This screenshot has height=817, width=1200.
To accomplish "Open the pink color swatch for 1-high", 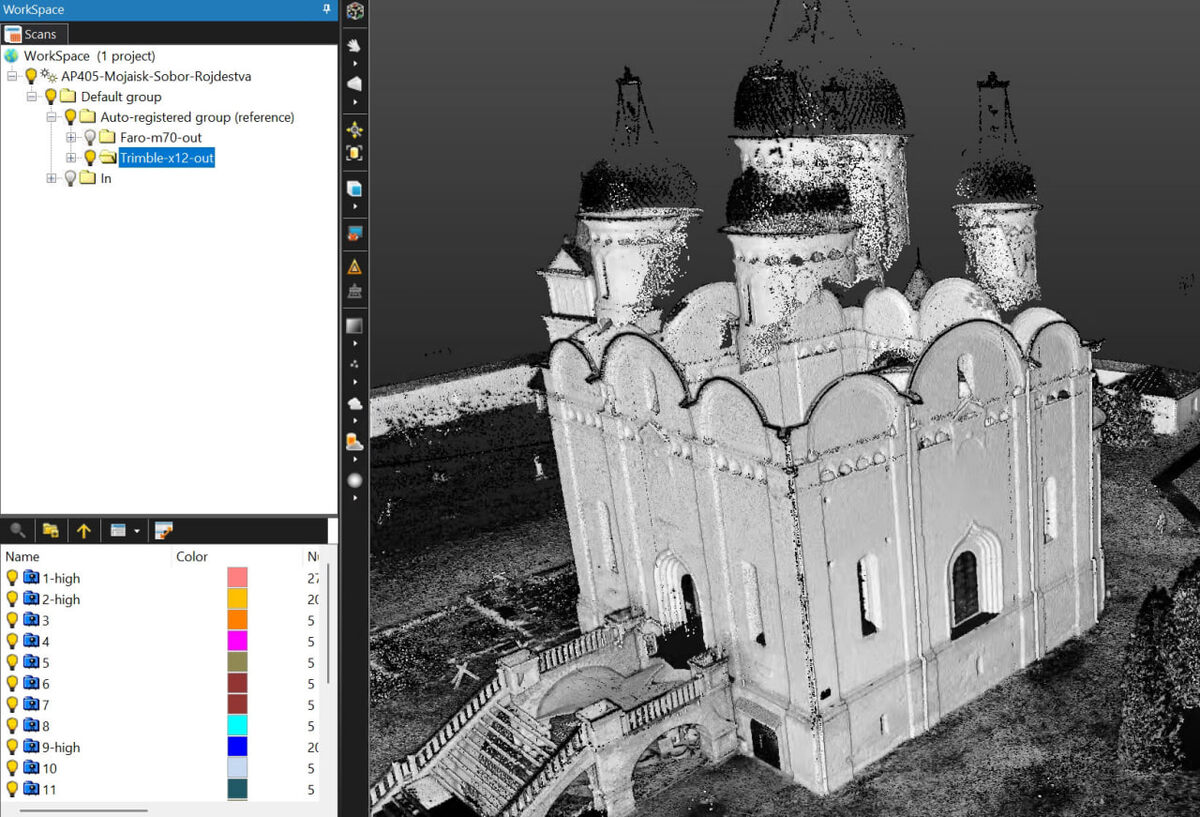I will [x=237, y=578].
